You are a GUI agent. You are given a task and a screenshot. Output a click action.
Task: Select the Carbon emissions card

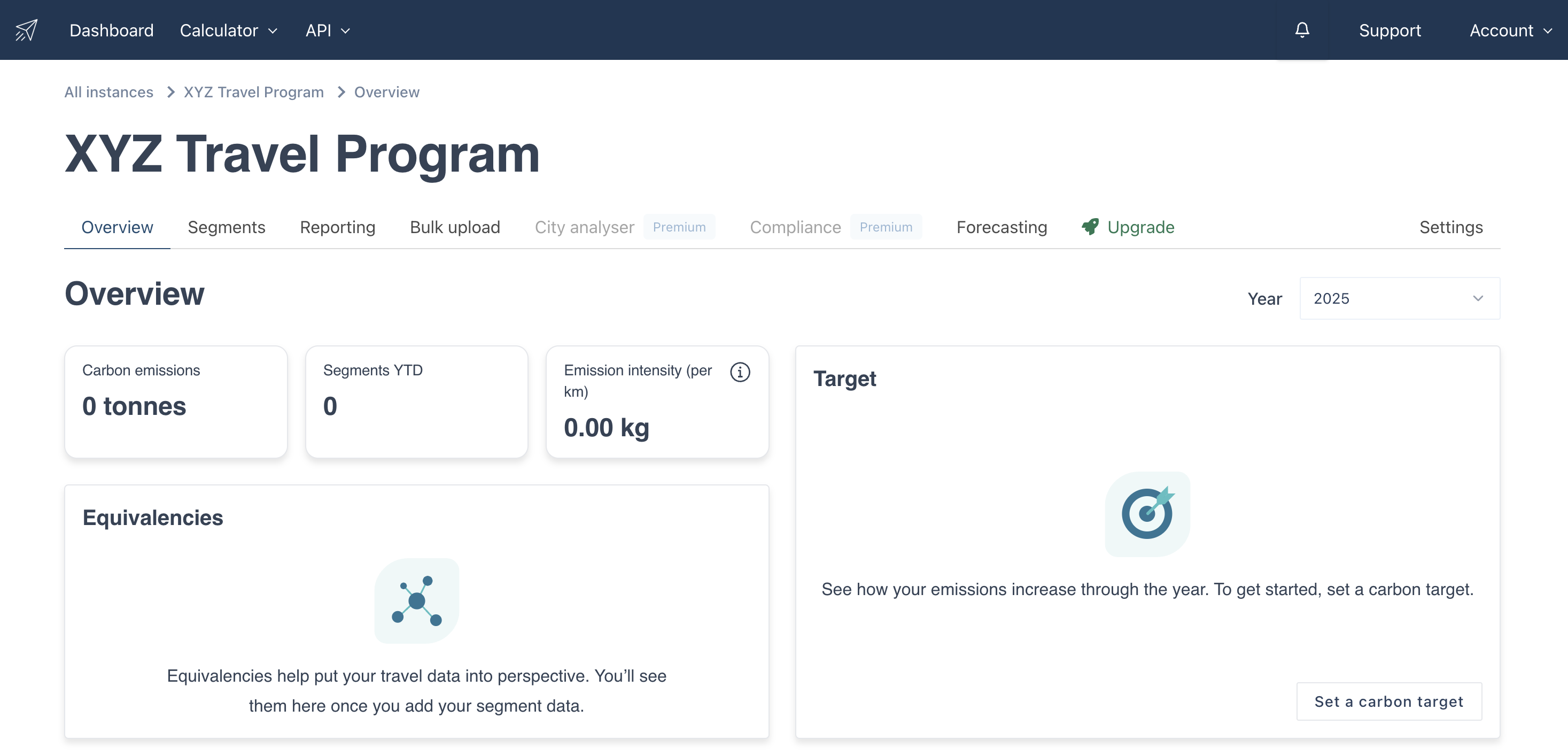[x=175, y=402]
